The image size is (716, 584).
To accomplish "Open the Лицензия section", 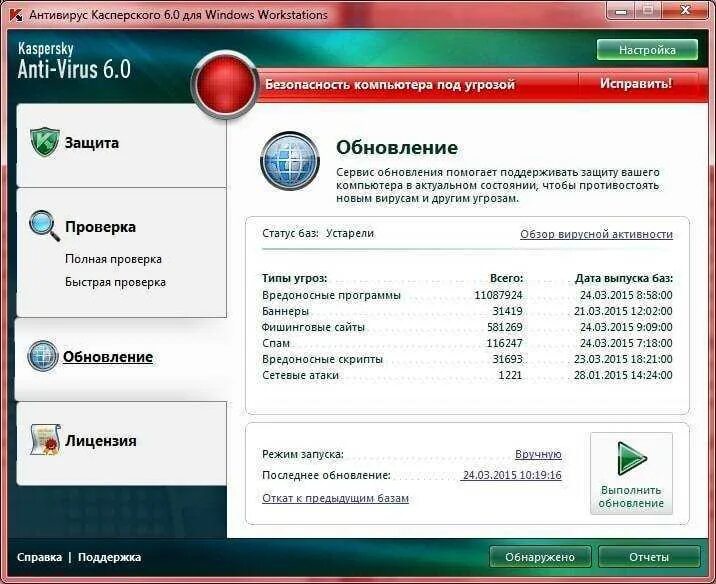I will coord(100,441).
